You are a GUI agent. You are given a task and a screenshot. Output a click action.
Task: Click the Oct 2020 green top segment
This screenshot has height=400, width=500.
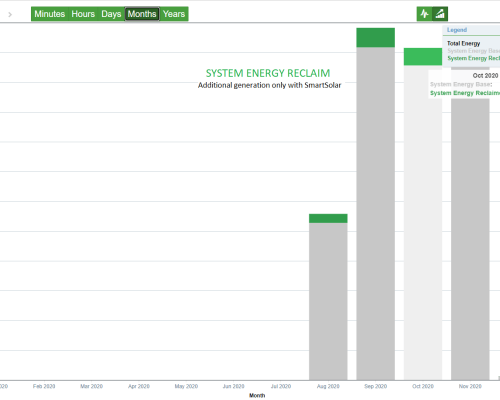pyautogui.click(x=423, y=57)
